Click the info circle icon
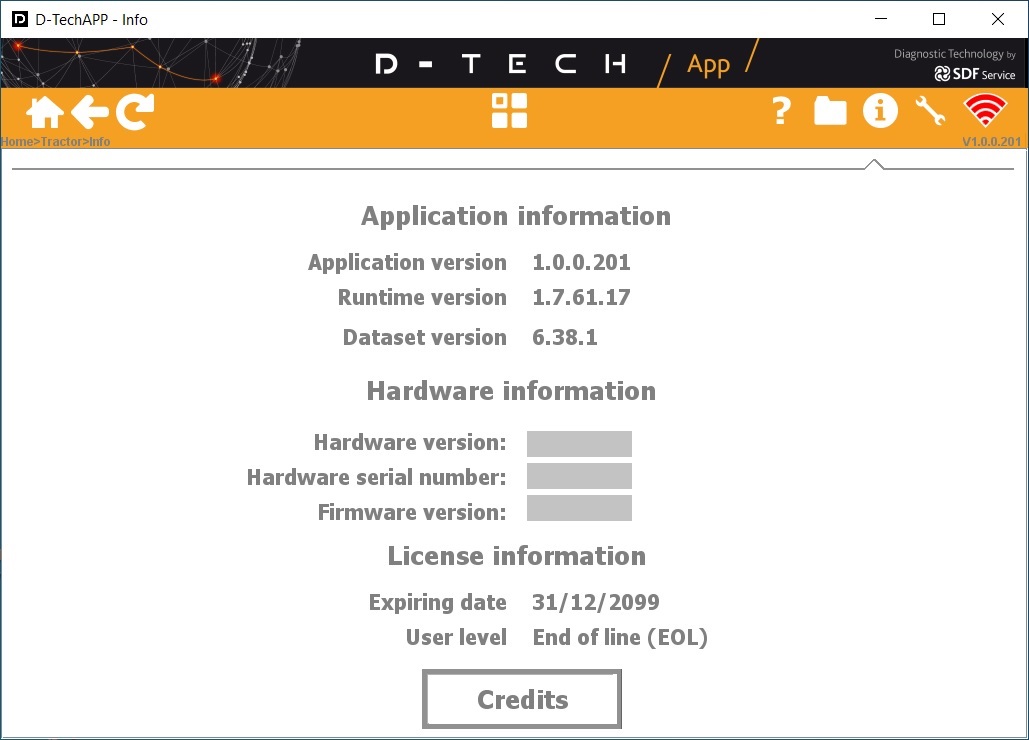 [x=880, y=110]
